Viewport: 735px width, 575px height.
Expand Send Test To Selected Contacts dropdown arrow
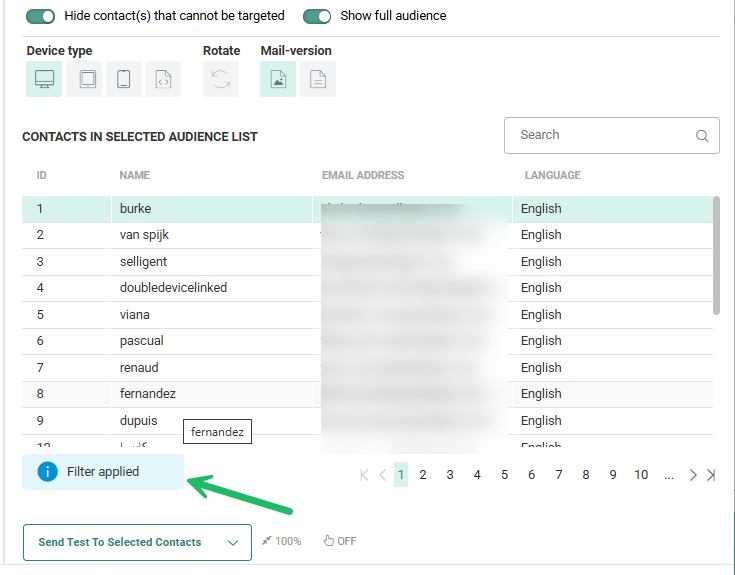click(233, 543)
